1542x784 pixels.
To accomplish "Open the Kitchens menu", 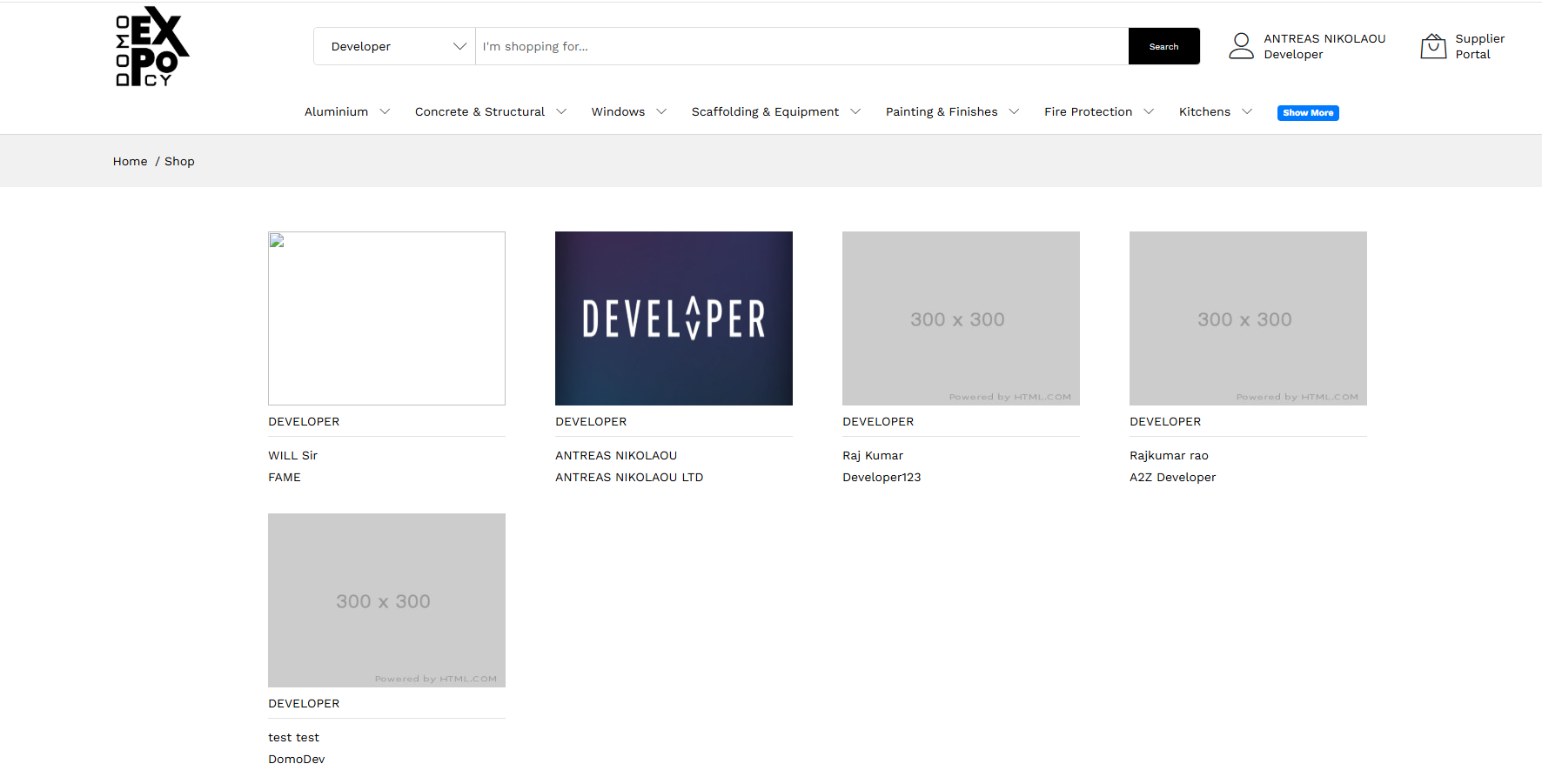I will 1204,111.
